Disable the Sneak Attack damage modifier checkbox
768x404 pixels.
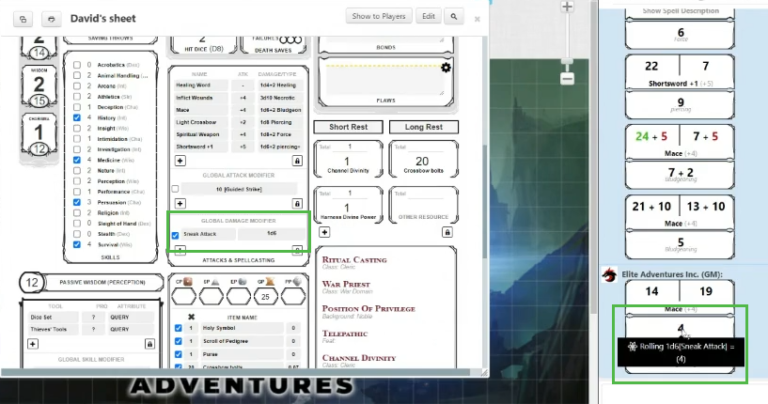point(175,235)
